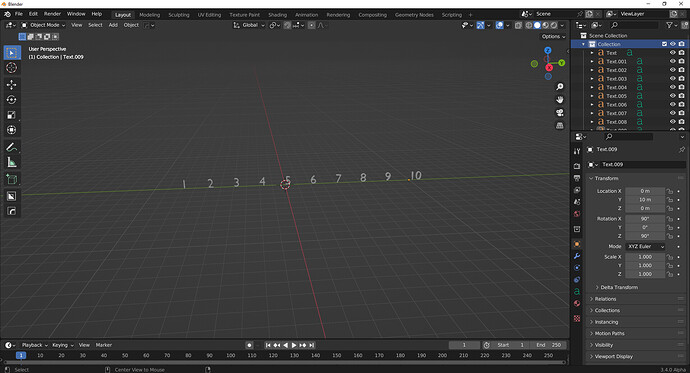Expand the Viewport Display panel
The width and height of the screenshot is (690, 373).
coord(635,357)
